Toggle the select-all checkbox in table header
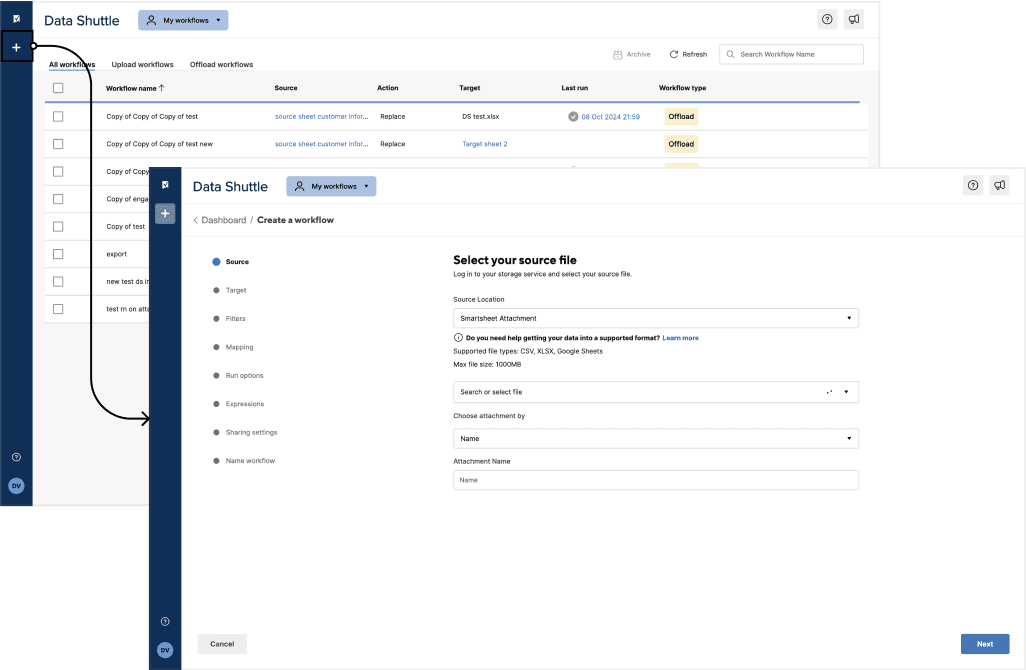The height and width of the screenshot is (670, 1026). 58,88
